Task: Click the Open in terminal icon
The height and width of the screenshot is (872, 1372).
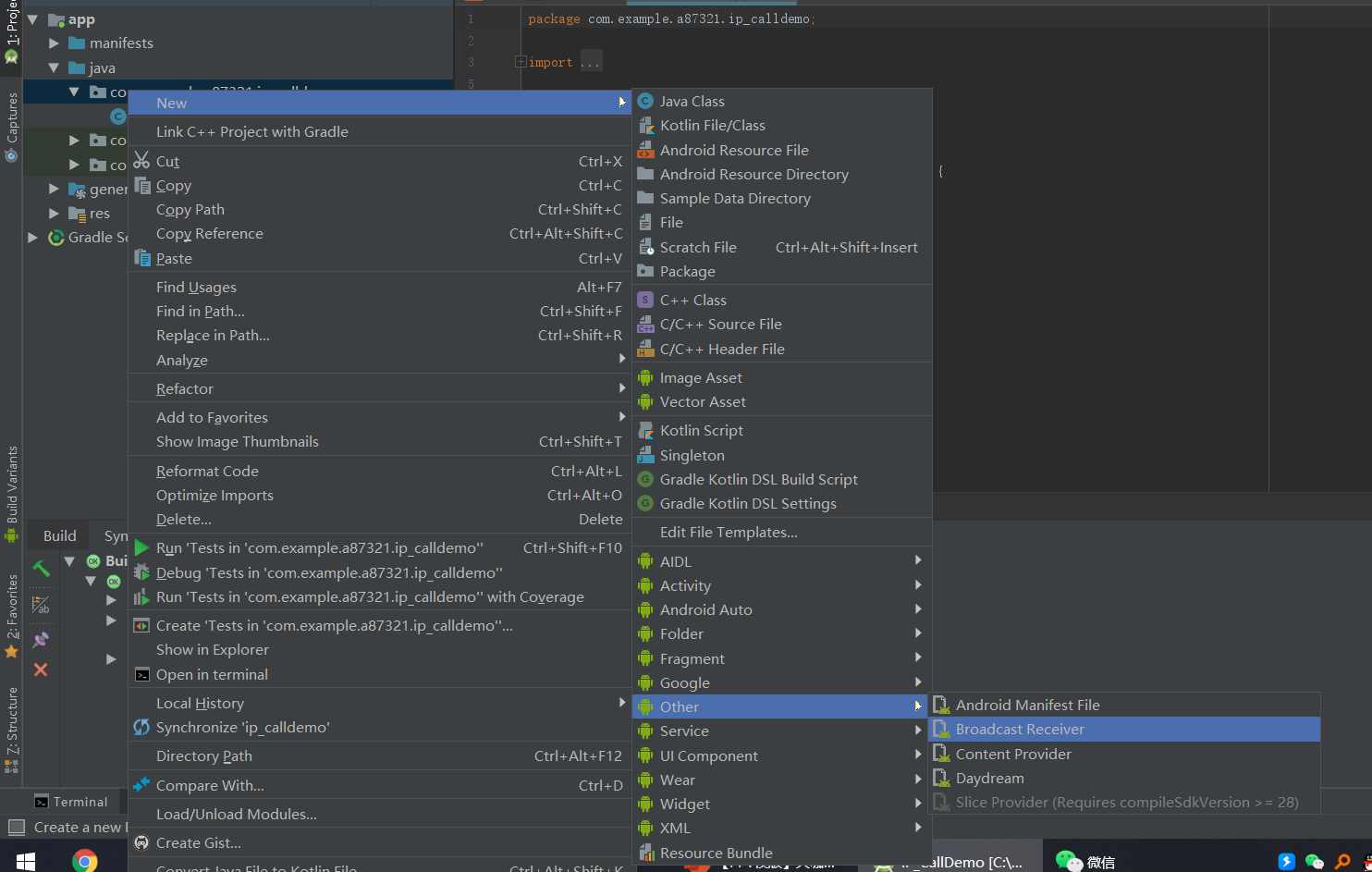Action: click(x=141, y=674)
